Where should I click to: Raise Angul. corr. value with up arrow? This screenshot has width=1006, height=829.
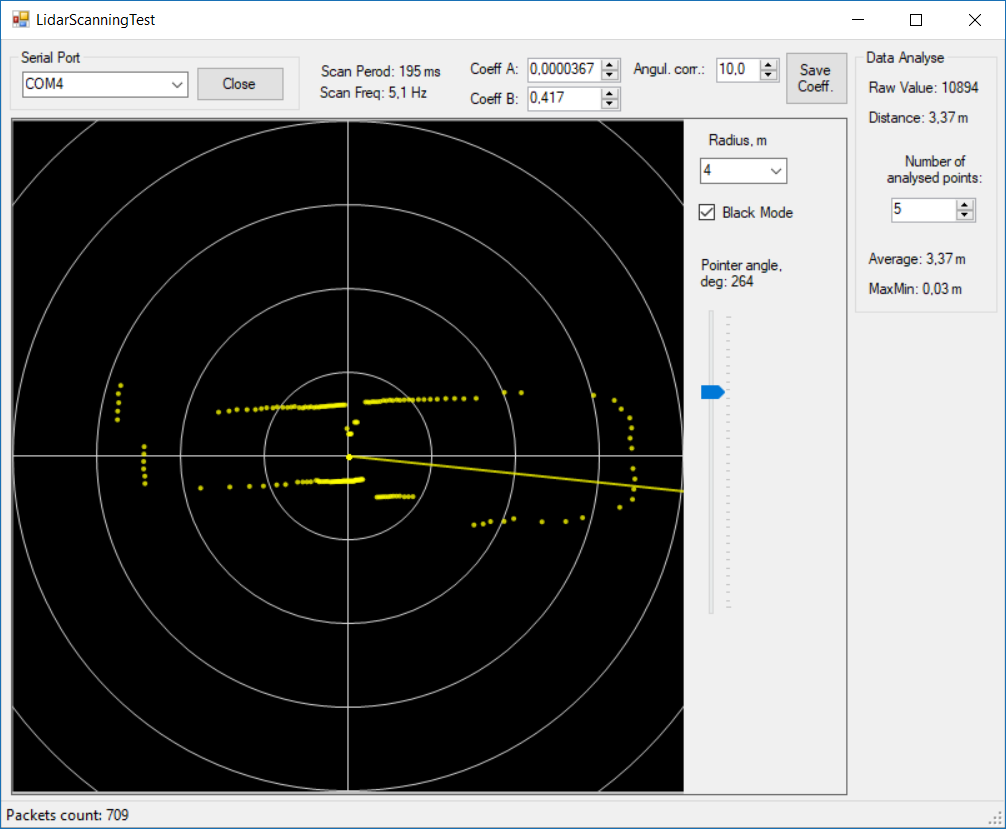pos(768,65)
